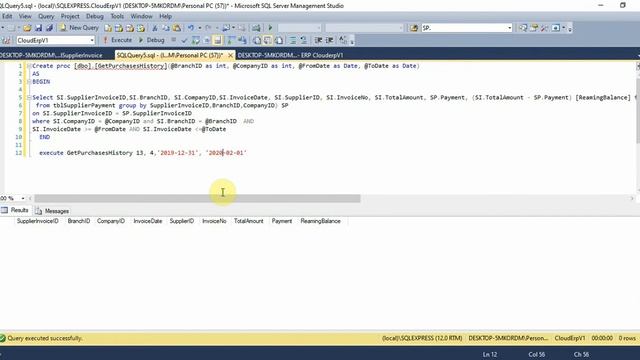Expand the find combo dropdown arrow
The height and width of the screenshot is (360, 640).
click(509, 28)
